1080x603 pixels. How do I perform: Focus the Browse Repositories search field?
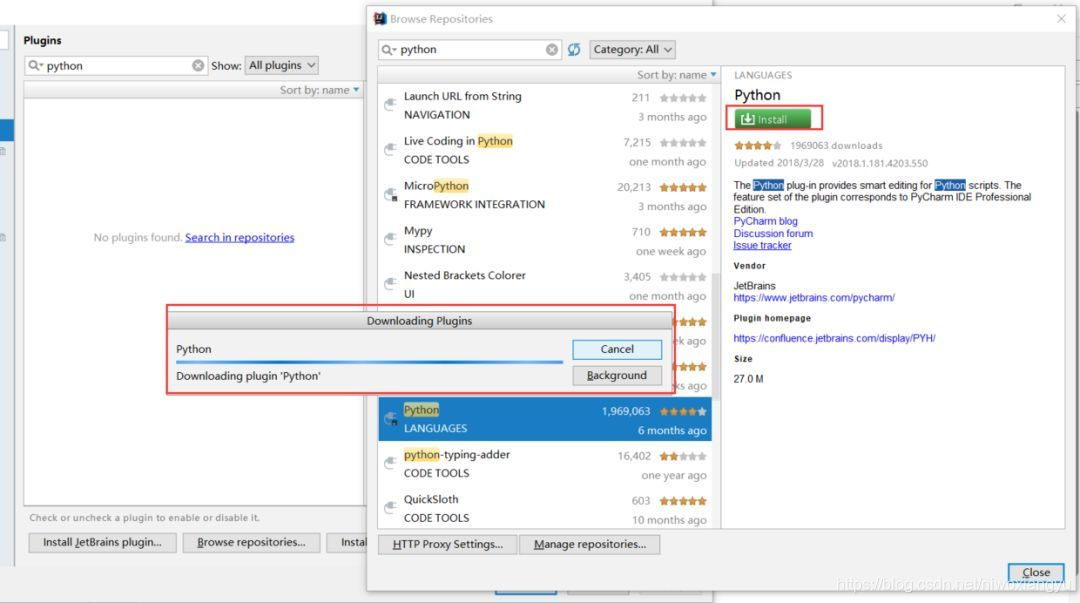pyautogui.click(x=468, y=50)
